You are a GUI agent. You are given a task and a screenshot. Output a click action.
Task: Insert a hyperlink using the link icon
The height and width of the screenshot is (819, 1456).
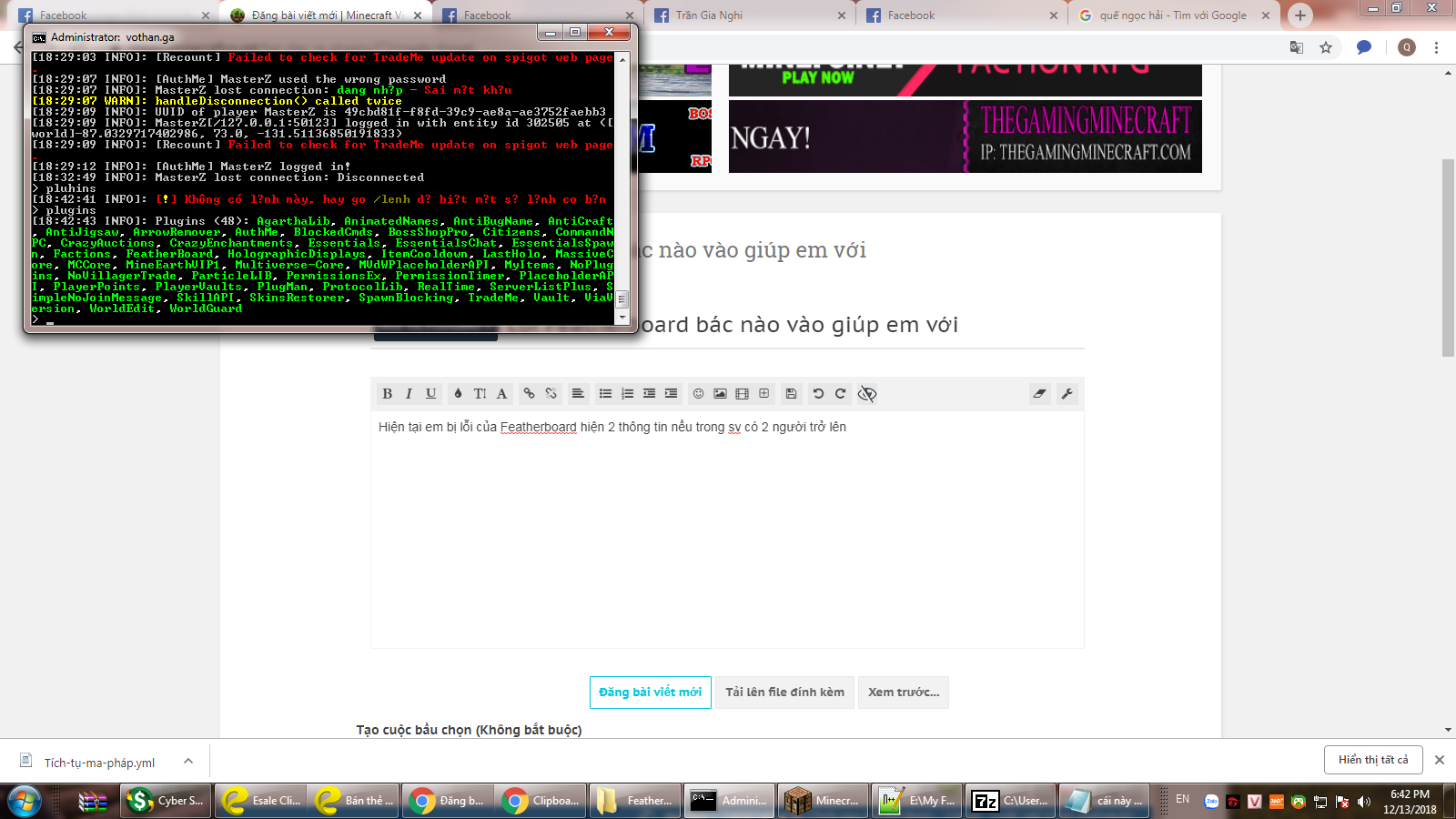529,394
